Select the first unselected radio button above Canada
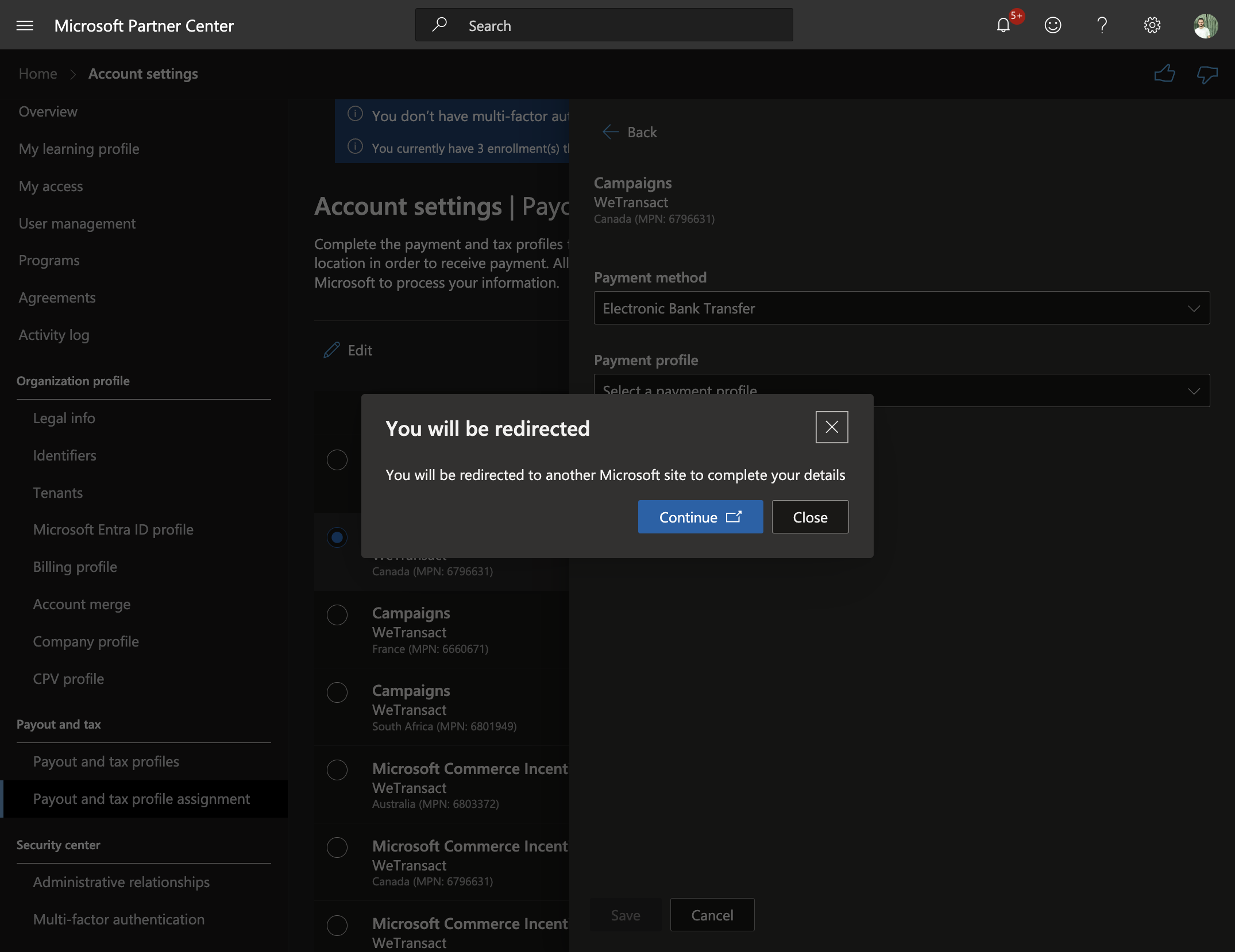This screenshot has width=1235, height=952. [337, 460]
